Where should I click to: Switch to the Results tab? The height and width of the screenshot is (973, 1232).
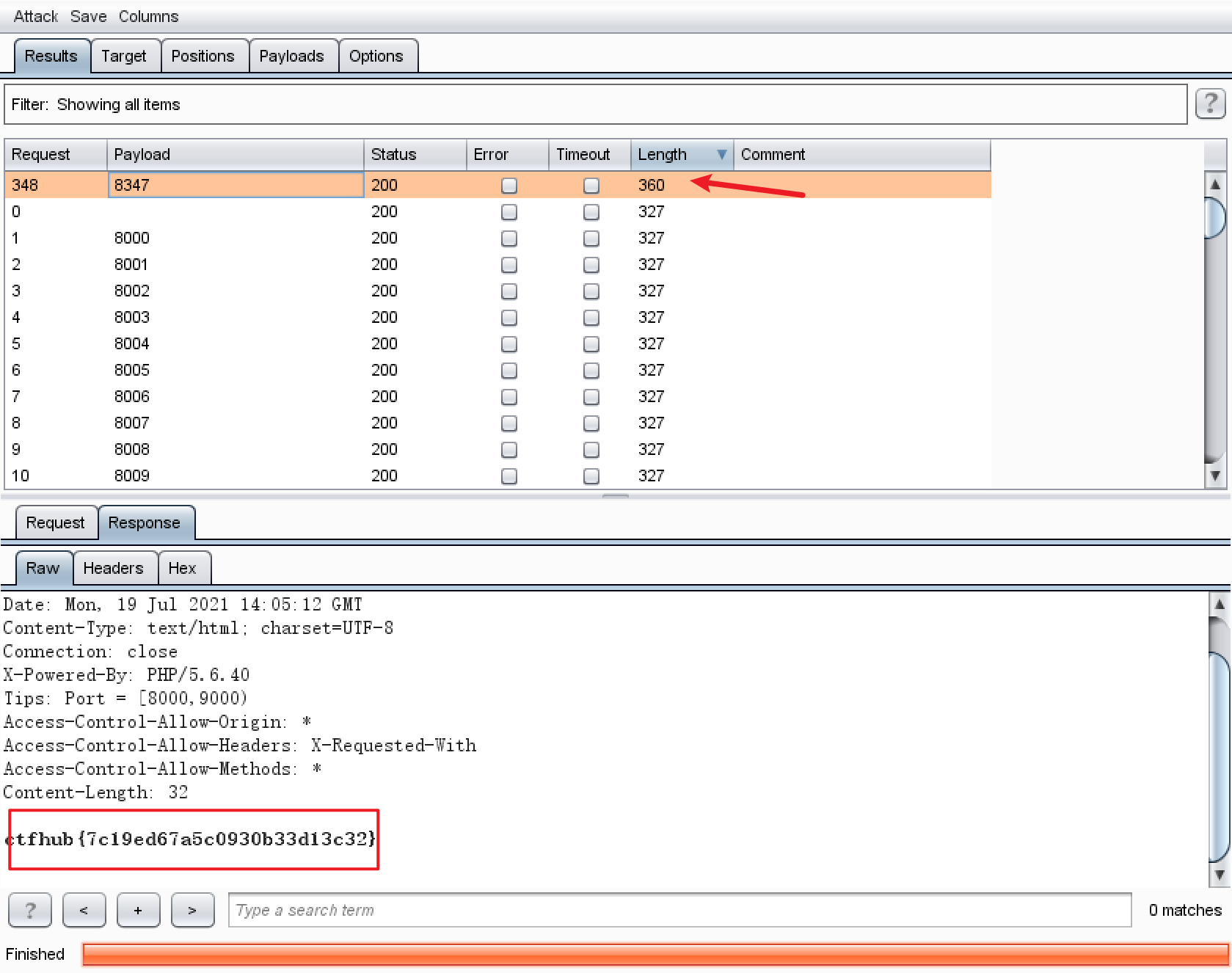51,56
